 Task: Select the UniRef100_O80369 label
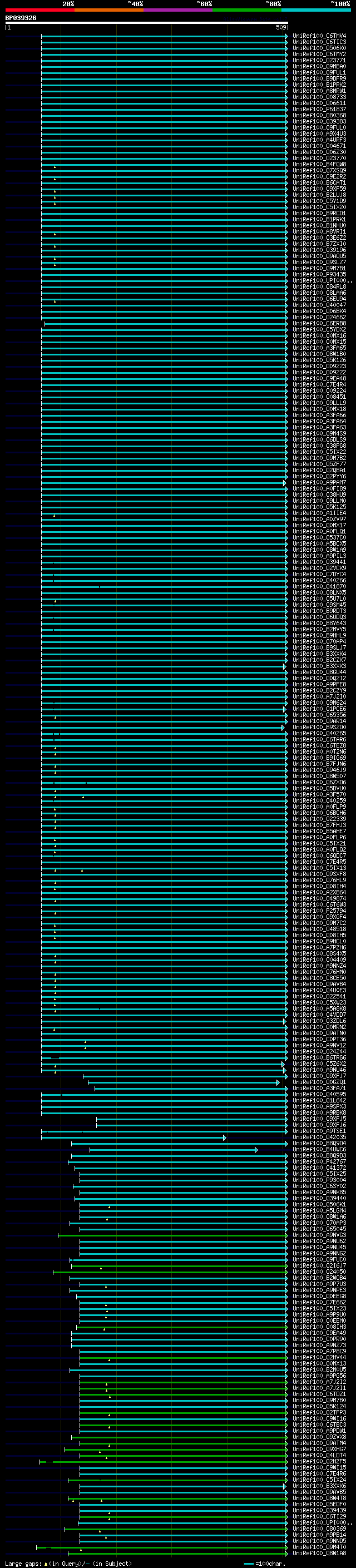pos(319,1529)
